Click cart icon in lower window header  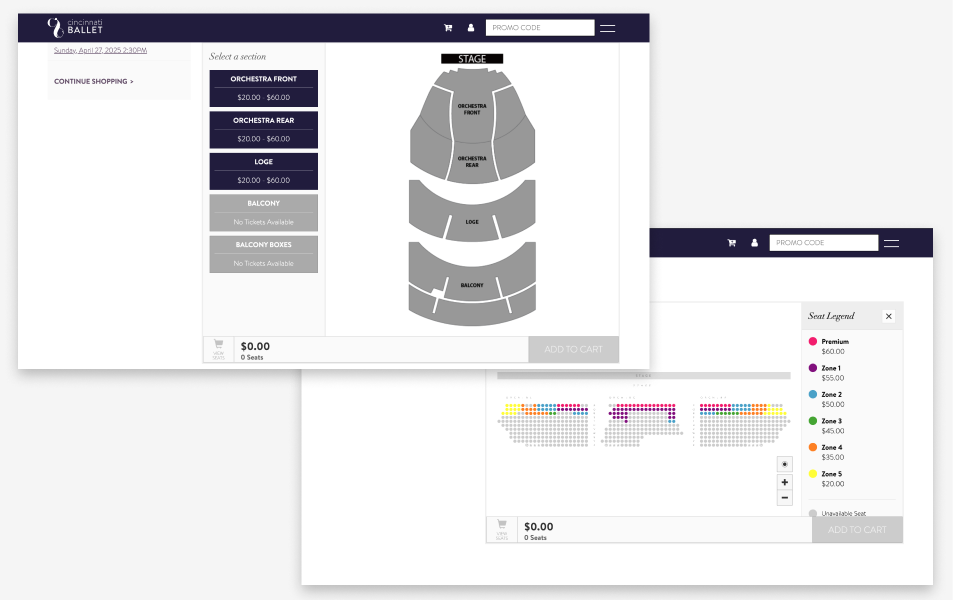732,243
